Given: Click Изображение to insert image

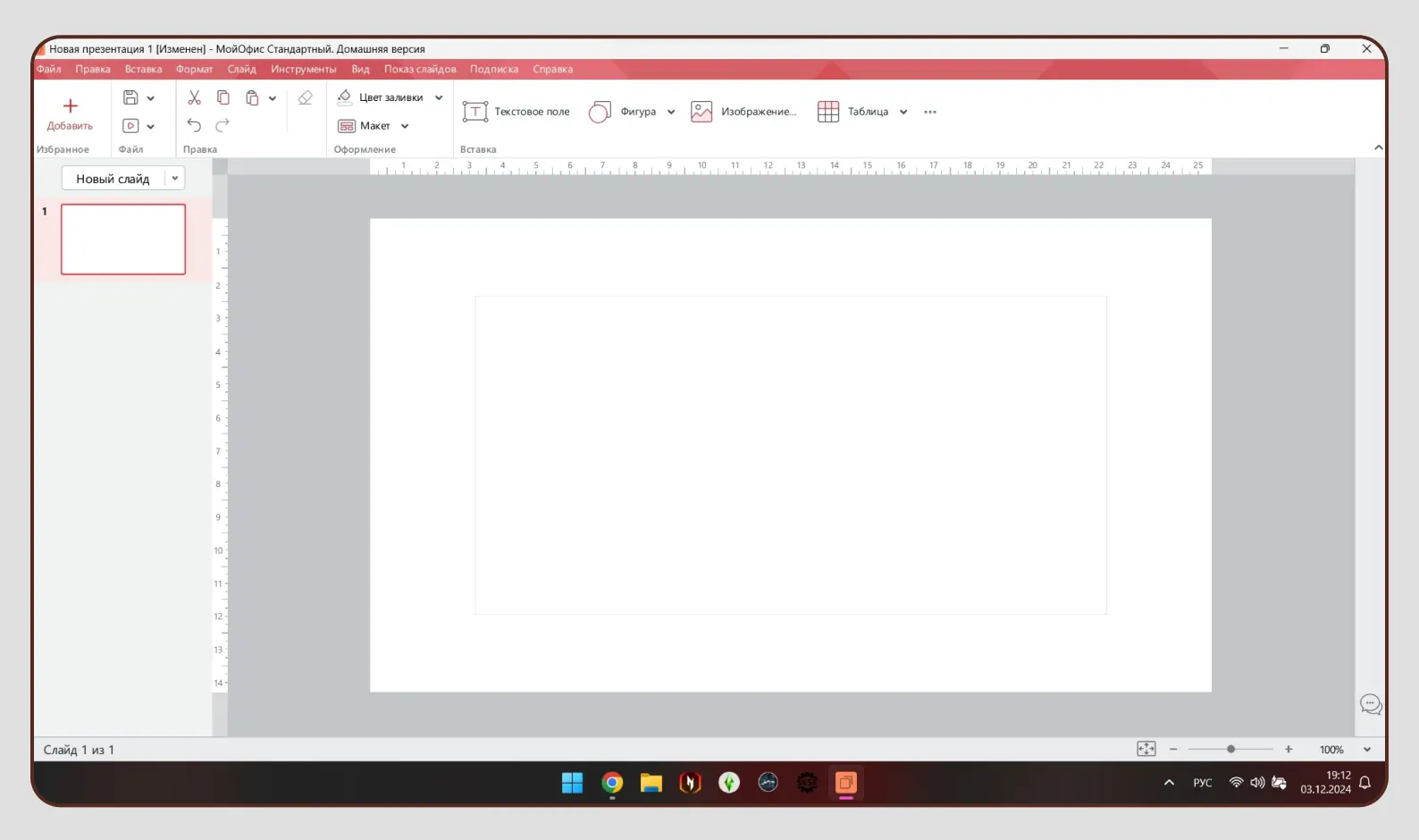Looking at the screenshot, I should point(743,112).
